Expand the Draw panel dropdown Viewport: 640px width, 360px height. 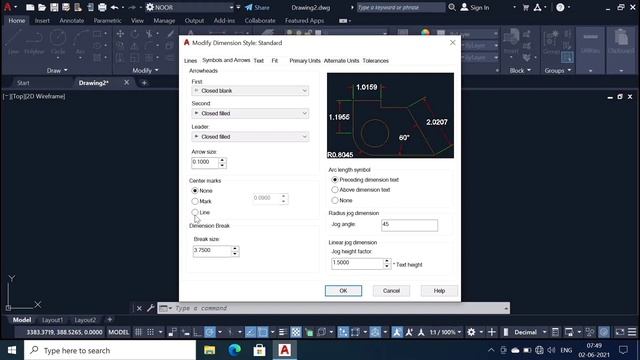click(57, 70)
